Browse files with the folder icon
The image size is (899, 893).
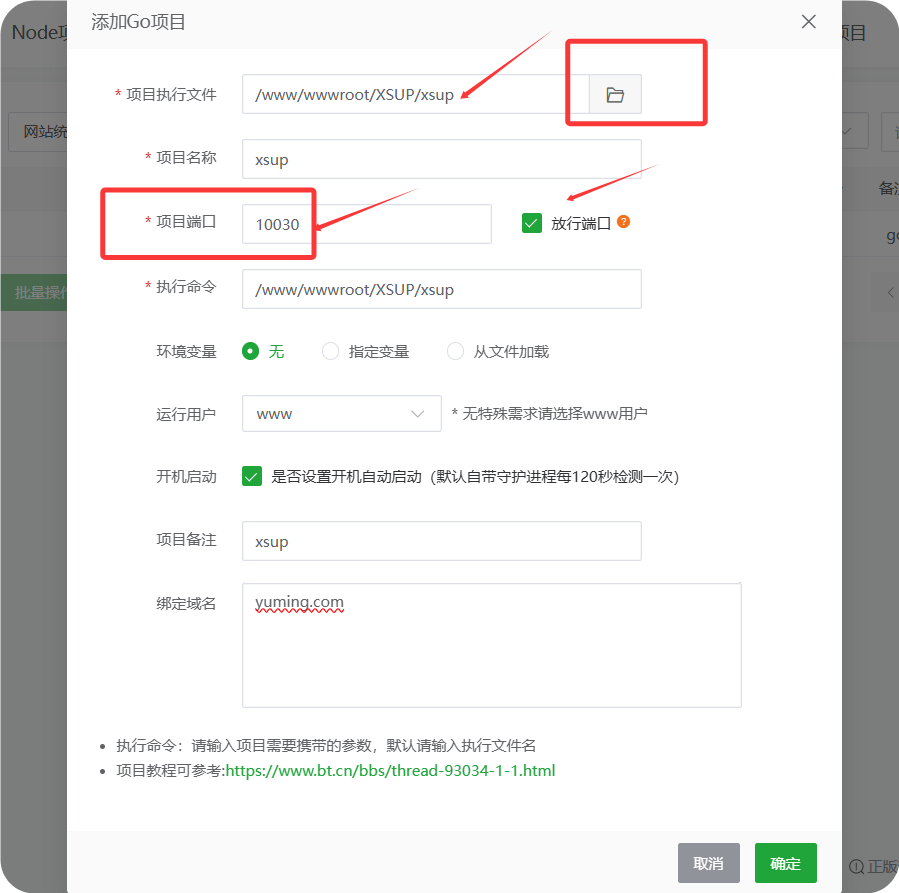tap(614, 94)
